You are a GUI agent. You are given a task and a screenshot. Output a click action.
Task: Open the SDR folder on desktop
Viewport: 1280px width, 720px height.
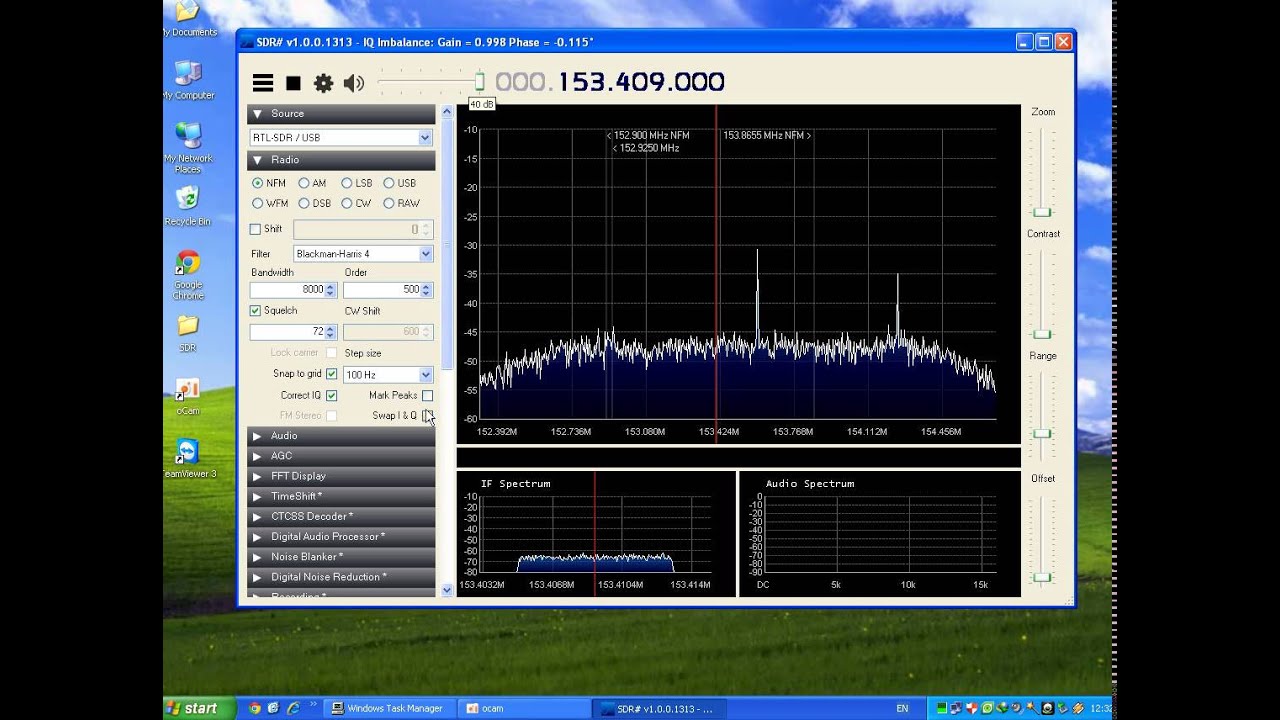[x=188, y=333]
